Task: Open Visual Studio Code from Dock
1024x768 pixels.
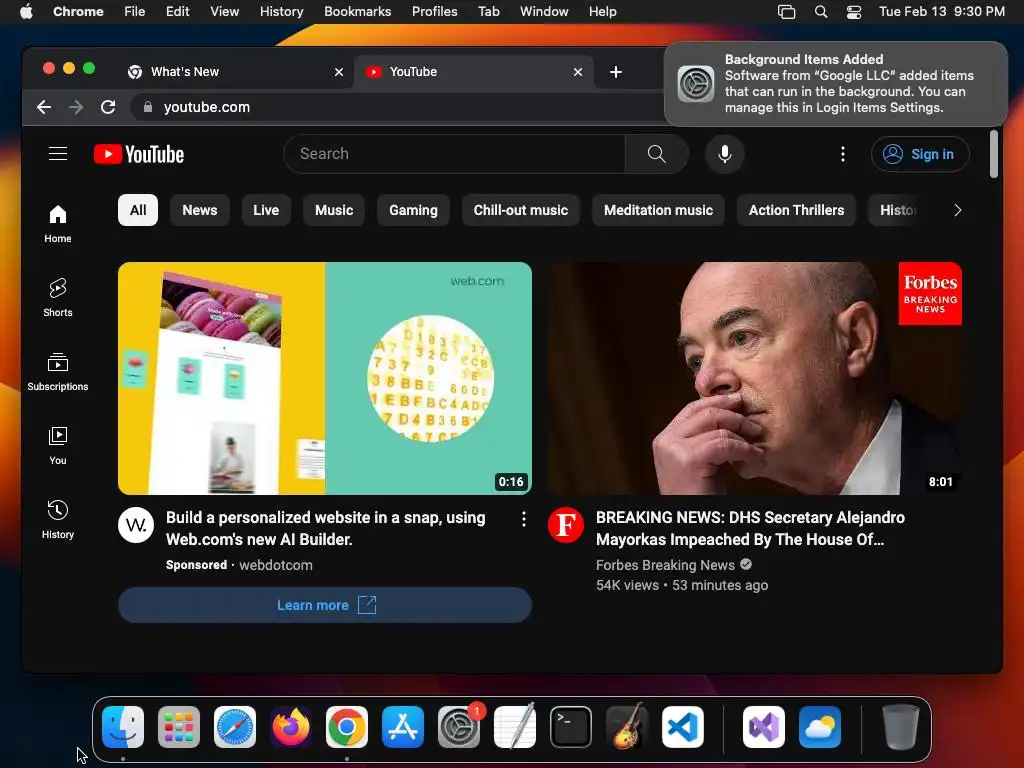Action: 682,727
